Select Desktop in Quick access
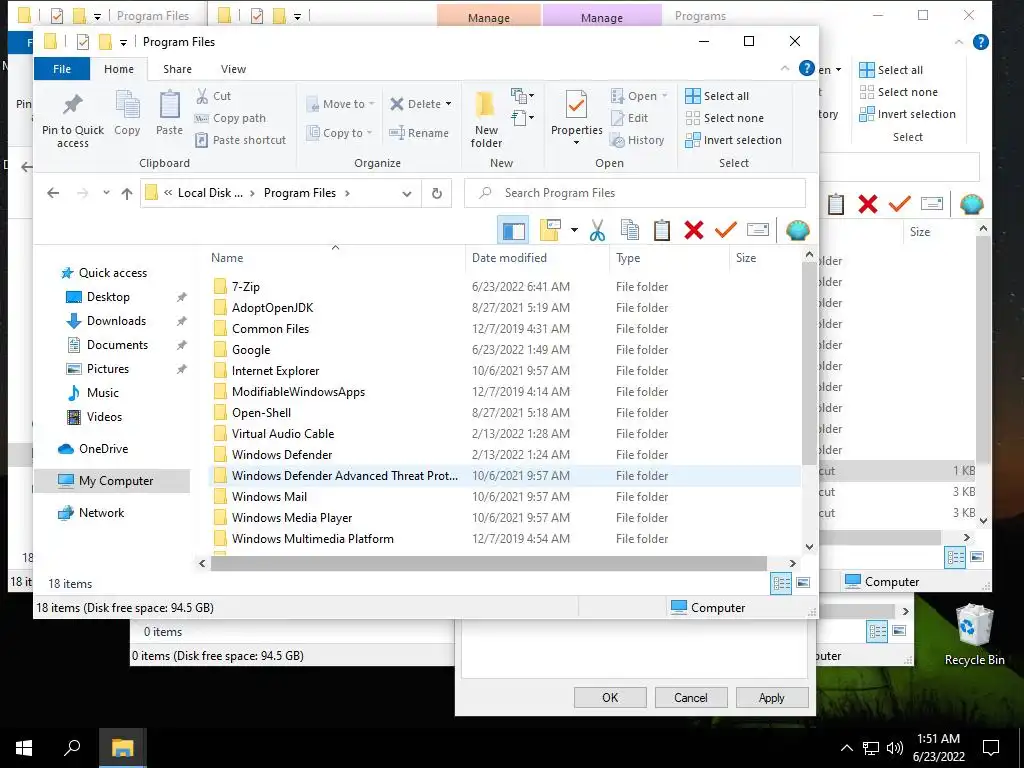The image size is (1024, 768). click(108, 297)
